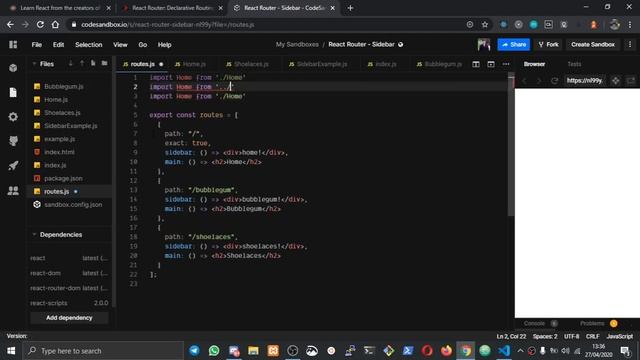Image resolution: width=640 pixels, height=360 pixels.
Task: Open the View menu
Action: tap(120, 44)
